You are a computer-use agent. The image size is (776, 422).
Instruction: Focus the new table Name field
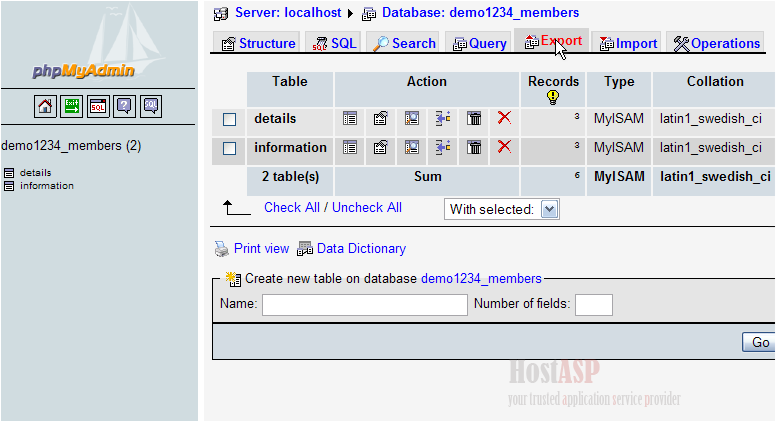coord(365,305)
